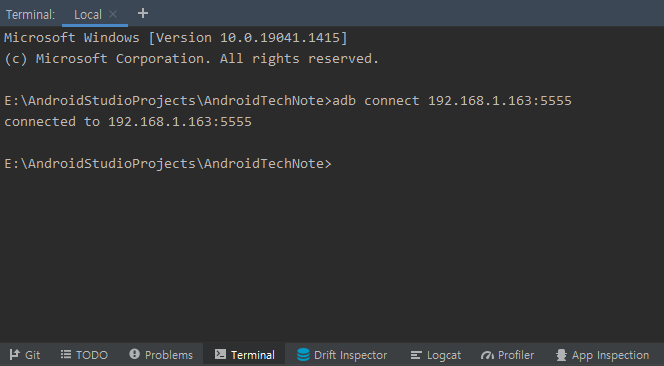Image resolution: width=664 pixels, height=366 pixels.
Task: Close the Local terminal tab
Action: click(x=113, y=14)
